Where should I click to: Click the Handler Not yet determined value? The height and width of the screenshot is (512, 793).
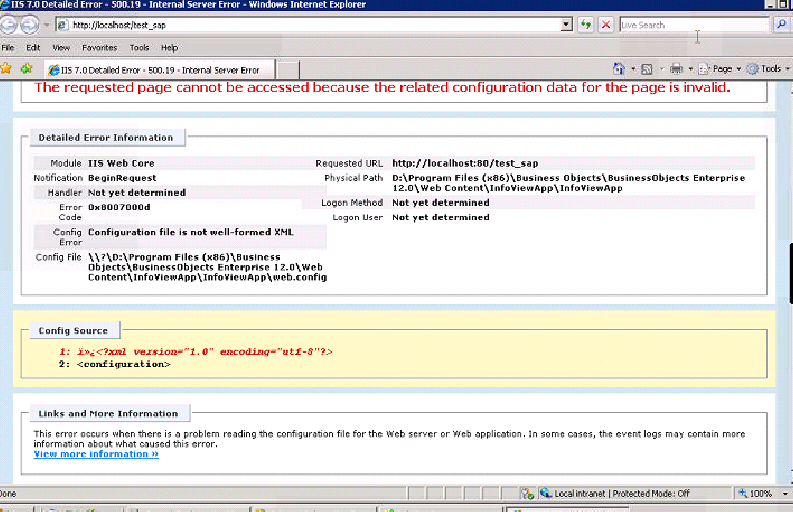(137, 192)
